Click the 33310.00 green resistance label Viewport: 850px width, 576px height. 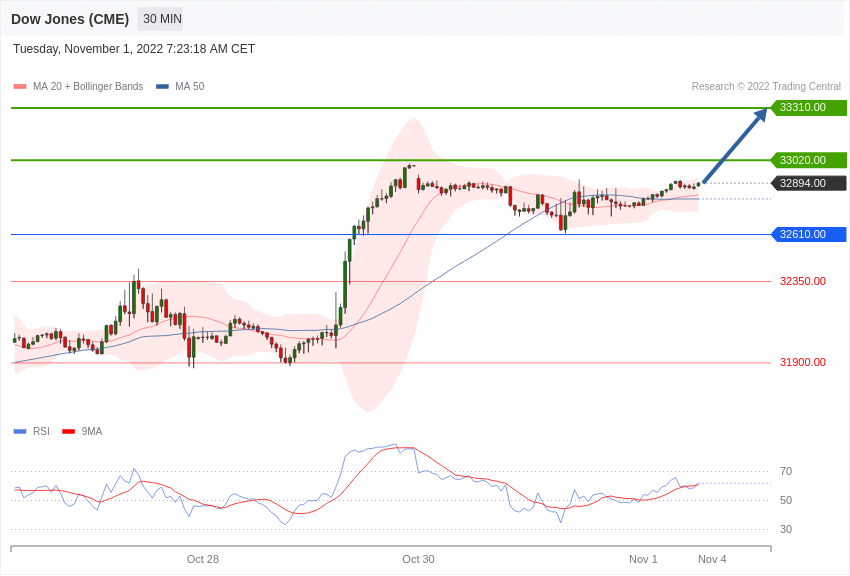coord(808,107)
